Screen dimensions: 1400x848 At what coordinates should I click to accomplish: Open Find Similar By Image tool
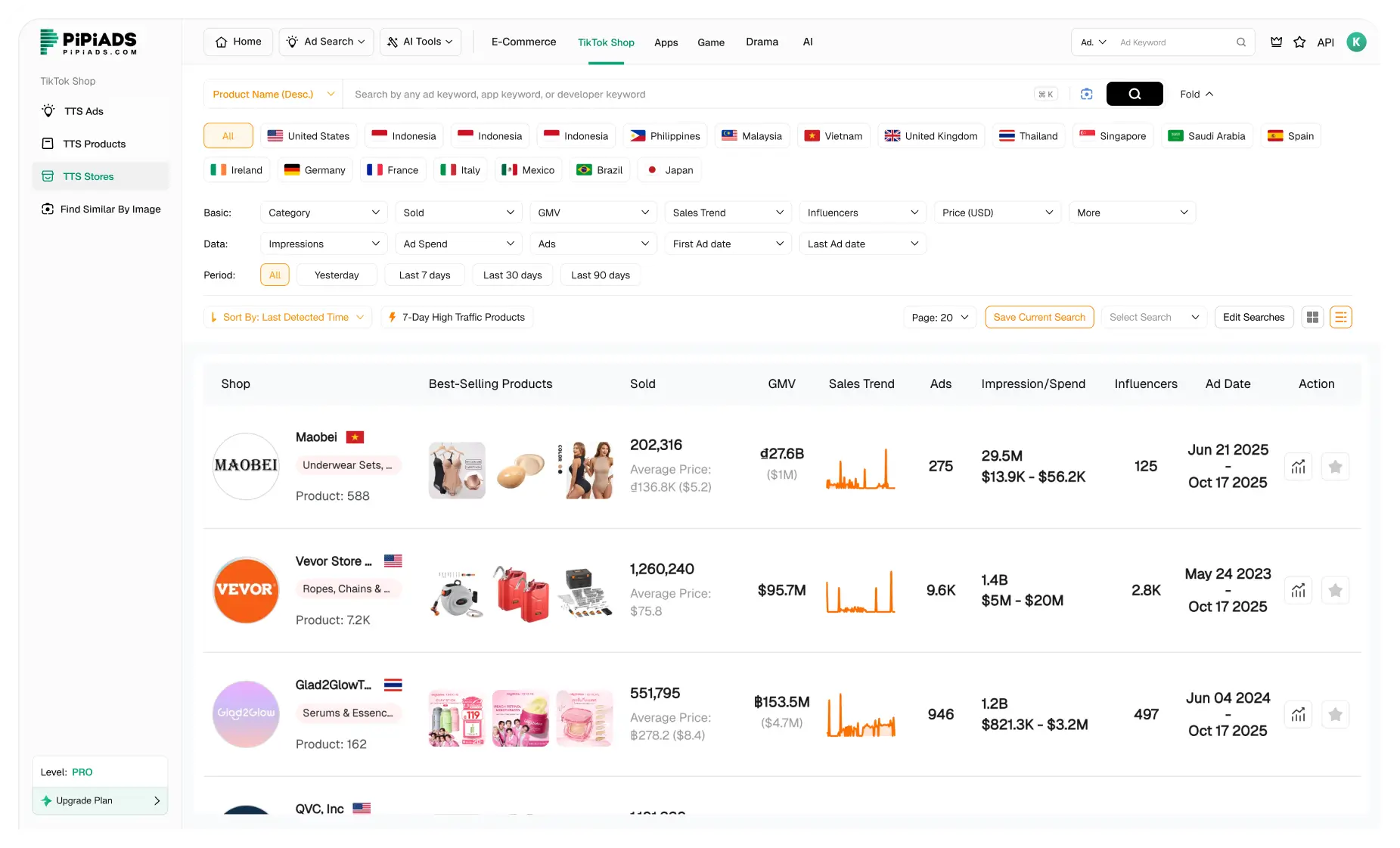click(x=110, y=209)
